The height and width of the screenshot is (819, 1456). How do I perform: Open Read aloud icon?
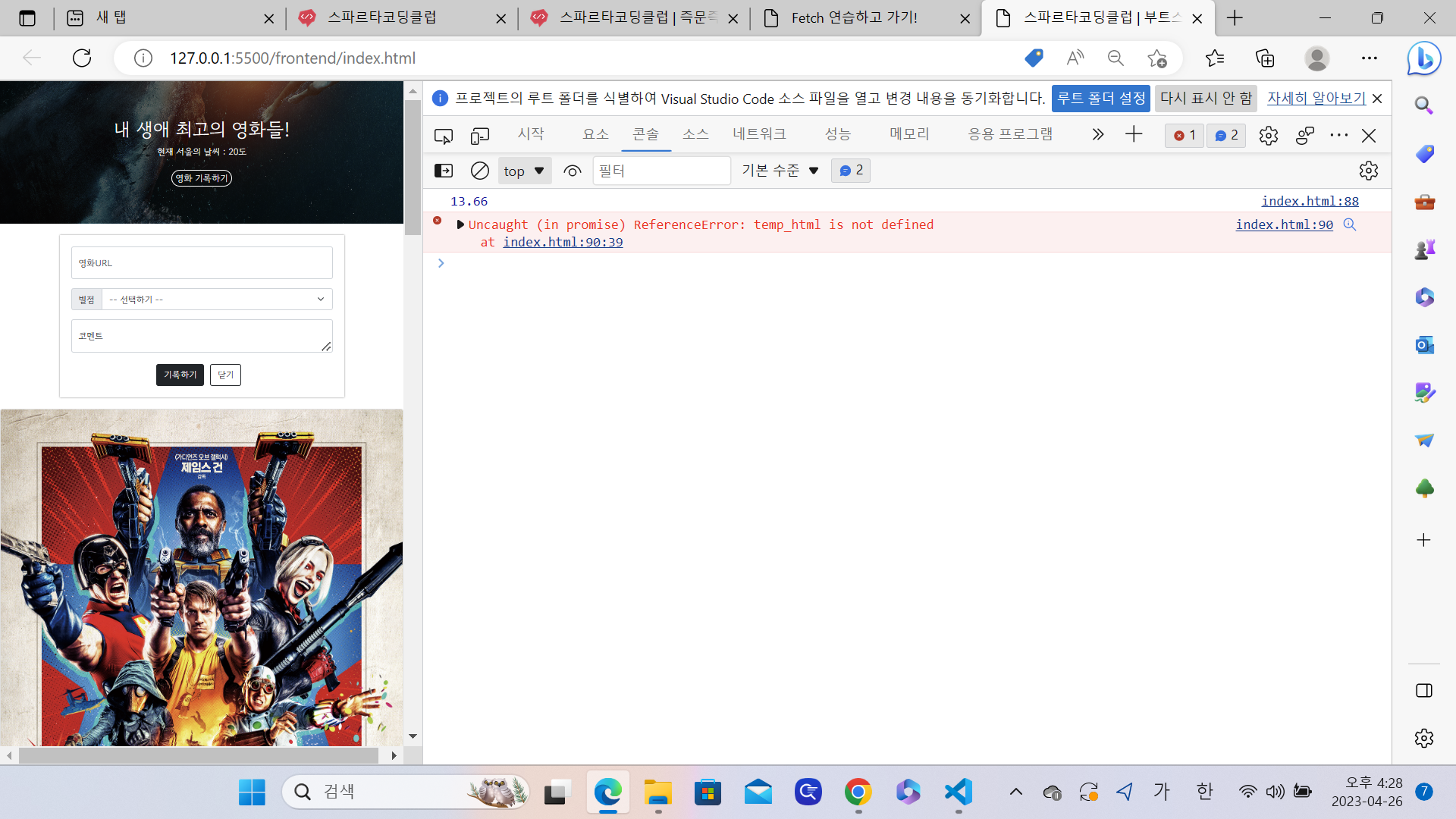coord(1075,58)
